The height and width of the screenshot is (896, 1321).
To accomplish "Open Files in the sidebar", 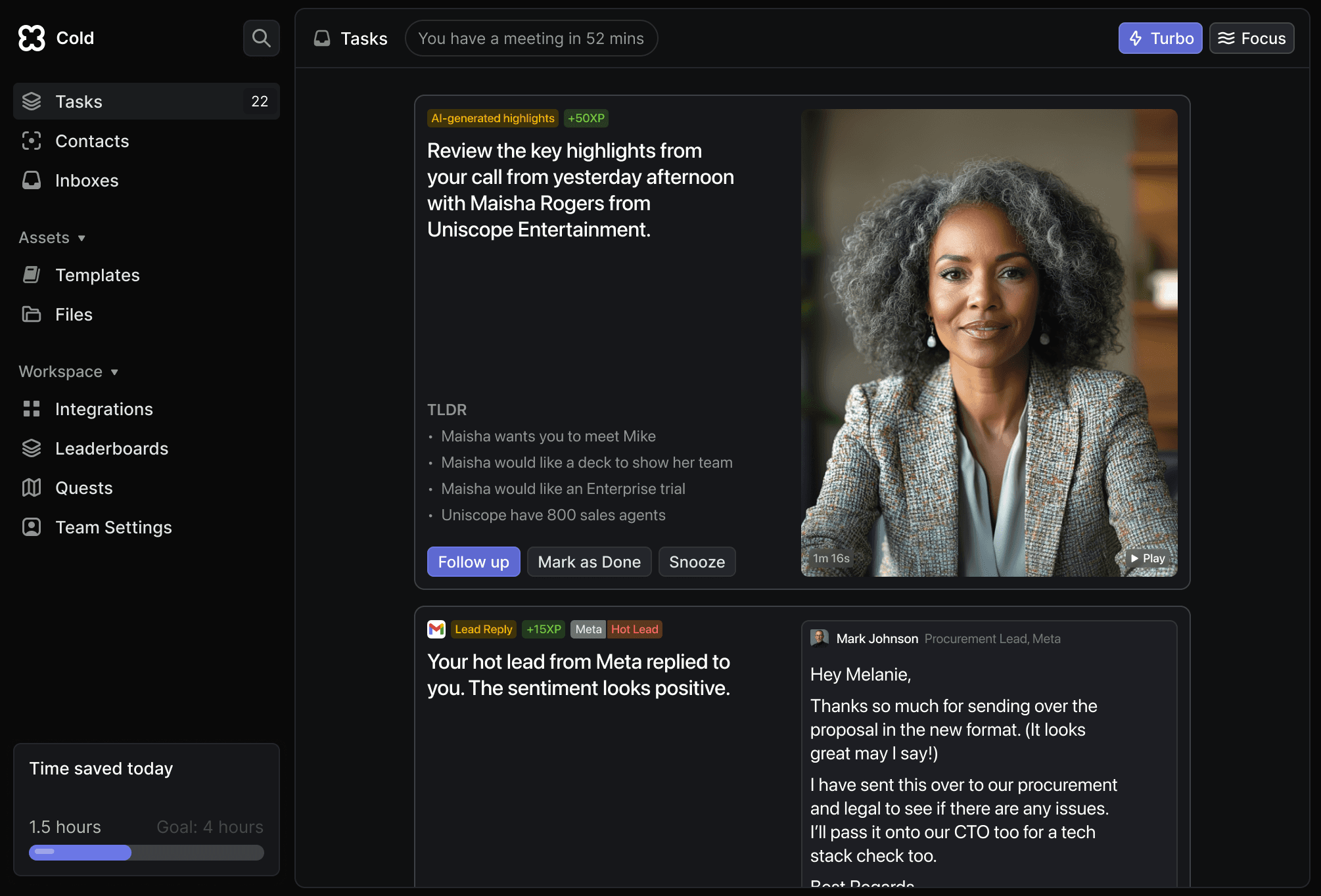I will (x=74, y=314).
